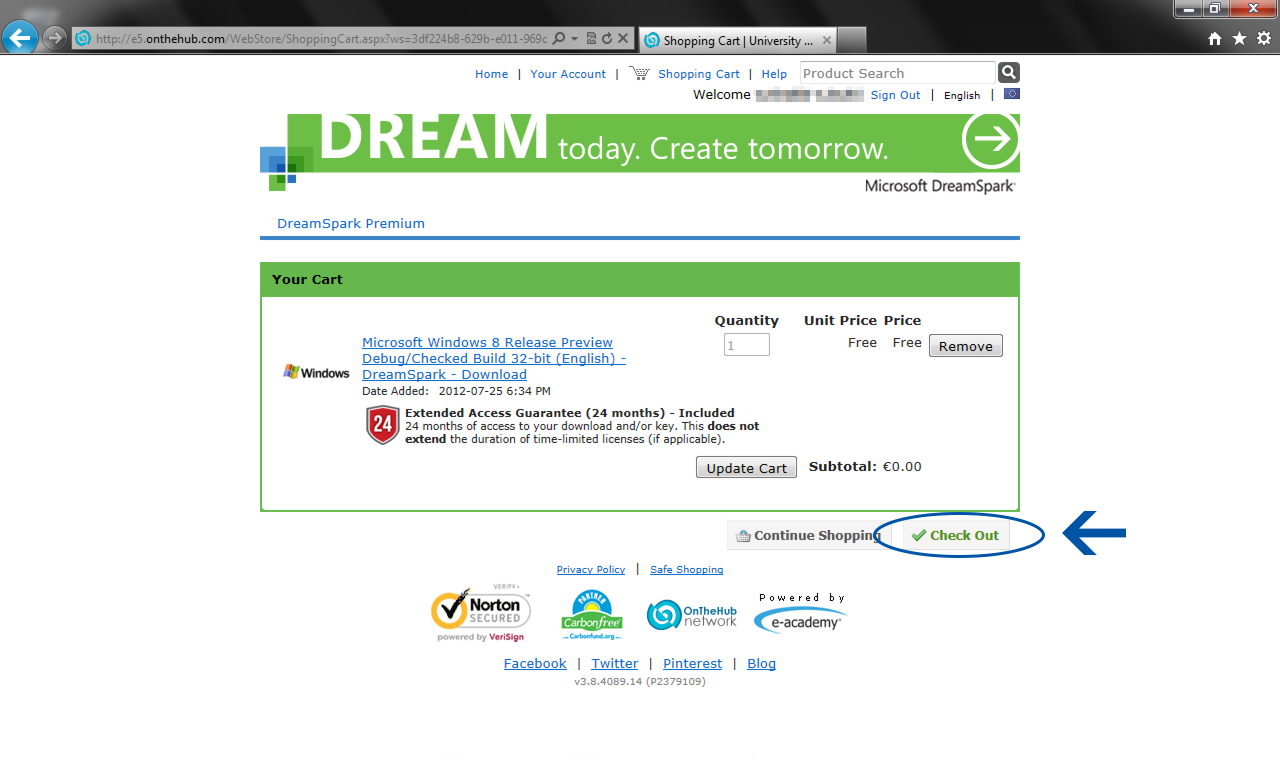Open the Twitter footer link
Image resolution: width=1280 pixels, height=760 pixels.
click(x=614, y=664)
